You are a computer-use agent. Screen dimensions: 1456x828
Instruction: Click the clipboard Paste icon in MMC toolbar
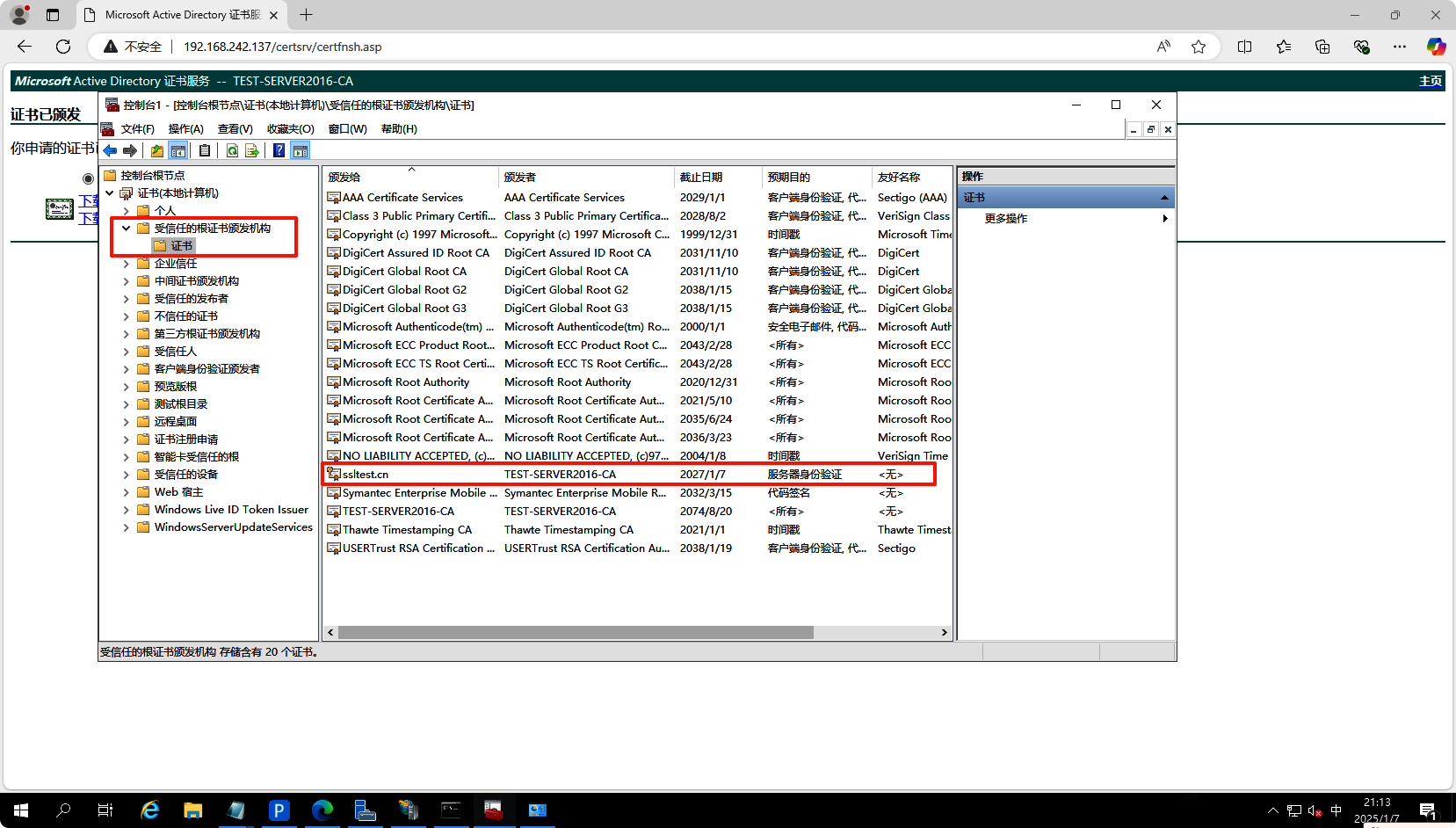pyautogui.click(x=205, y=150)
